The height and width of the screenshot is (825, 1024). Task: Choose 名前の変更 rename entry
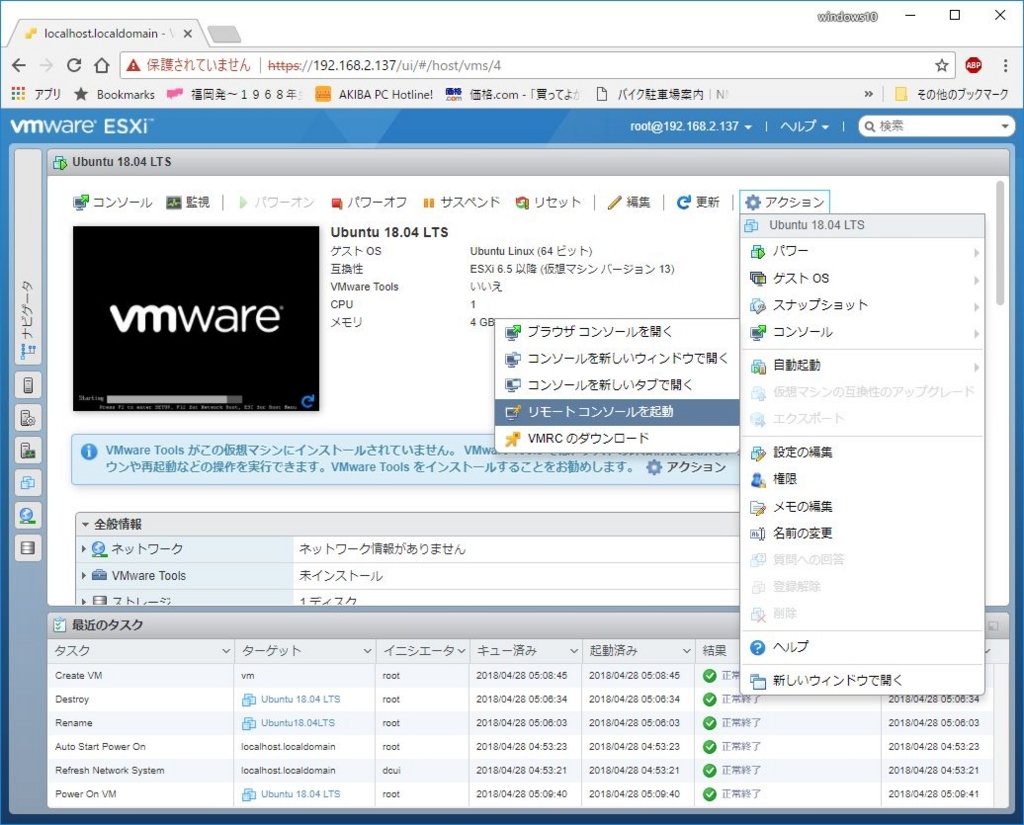(x=862, y=533)
